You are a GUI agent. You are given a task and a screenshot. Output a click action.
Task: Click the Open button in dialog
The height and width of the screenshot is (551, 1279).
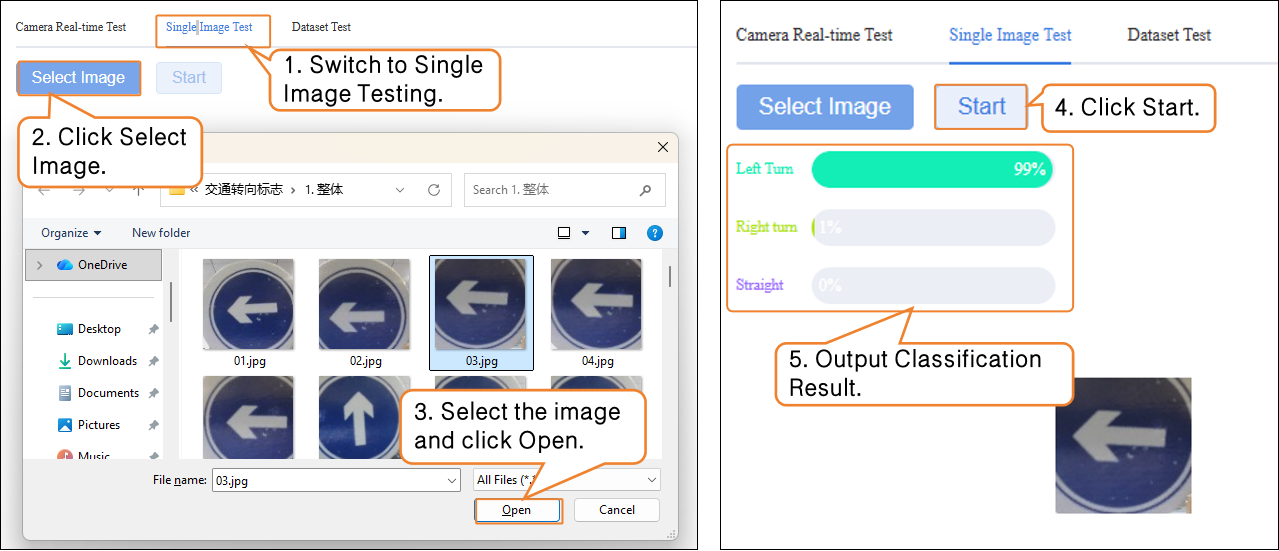click(517, 510)
